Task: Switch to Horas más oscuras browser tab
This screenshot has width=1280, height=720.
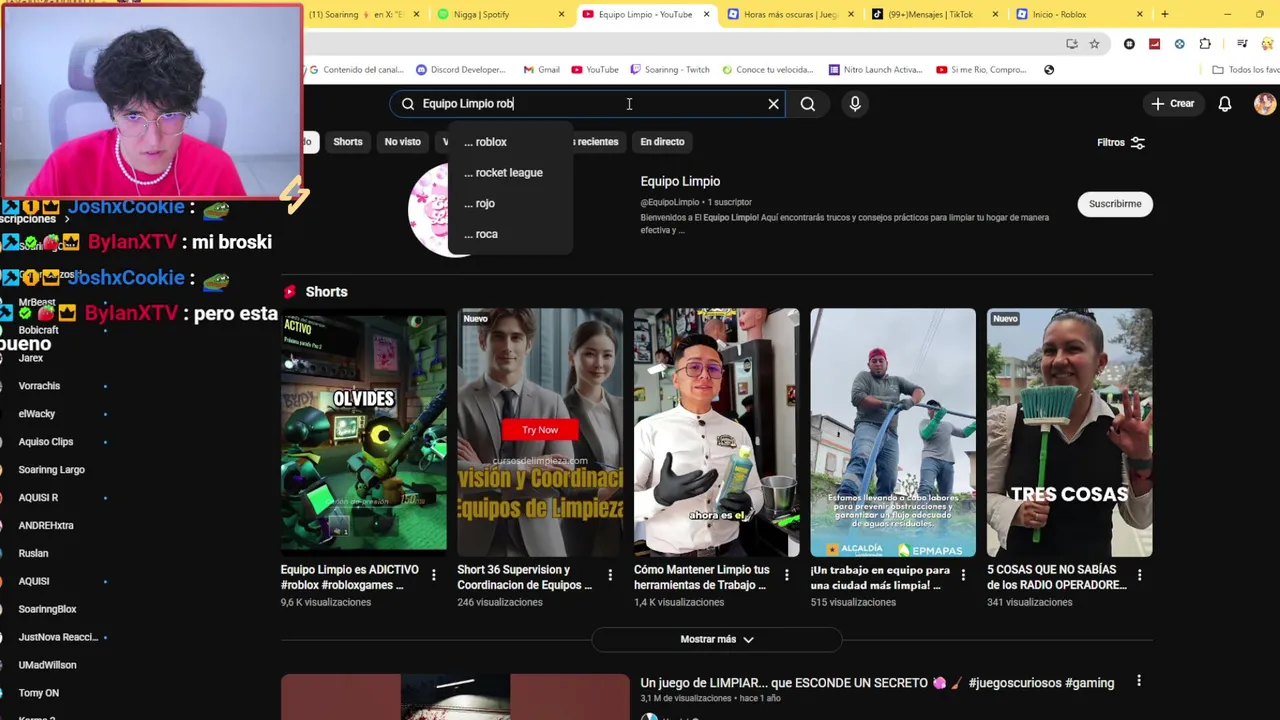Action: (x=790, y=14)
